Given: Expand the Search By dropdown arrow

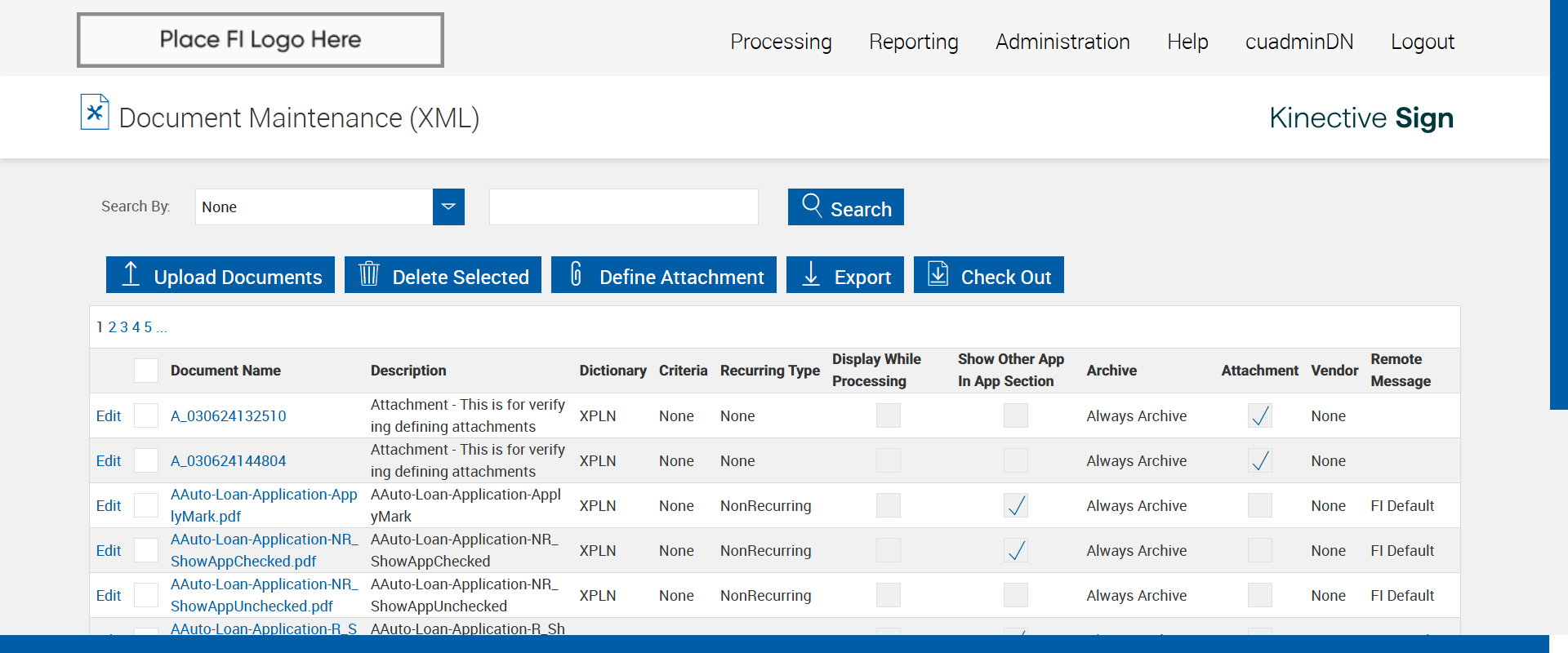Looking at the screenshot, I should point(448,207).
